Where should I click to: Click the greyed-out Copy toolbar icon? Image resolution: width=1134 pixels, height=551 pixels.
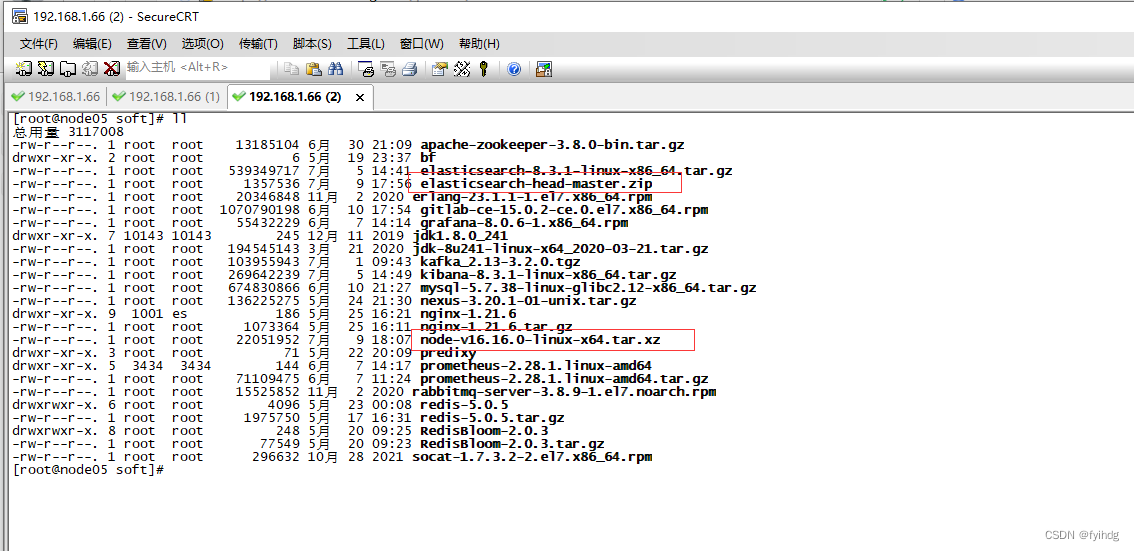pos(291,69)
